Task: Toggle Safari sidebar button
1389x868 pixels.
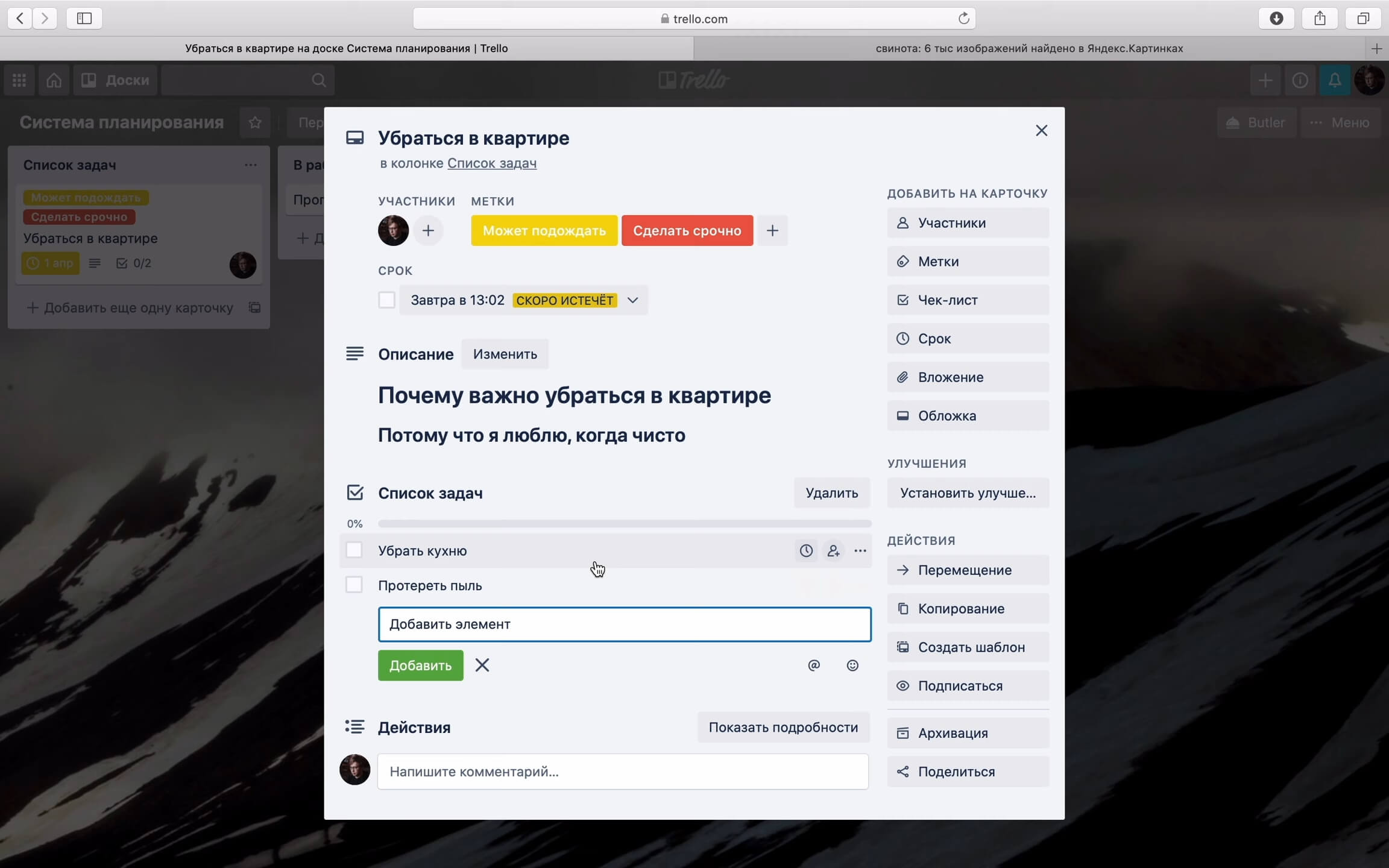Action: [84, 18]
